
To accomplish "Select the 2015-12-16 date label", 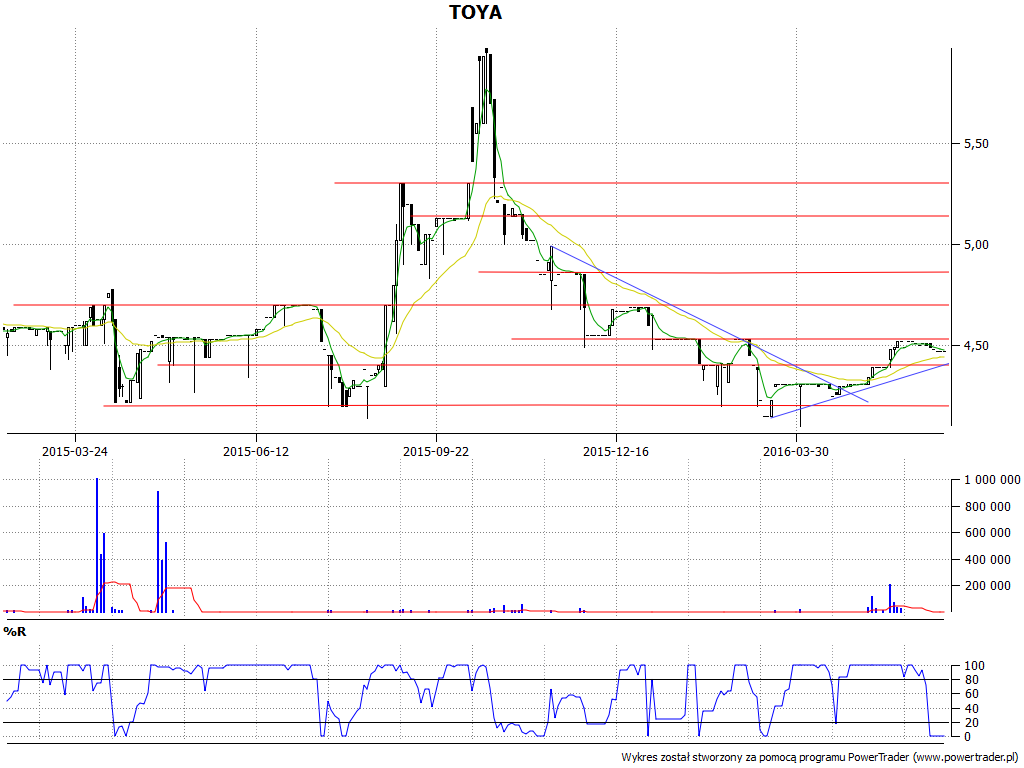I will point(616,451).
